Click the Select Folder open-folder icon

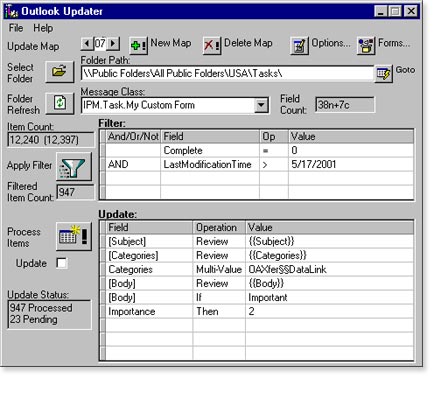[60, 72]
